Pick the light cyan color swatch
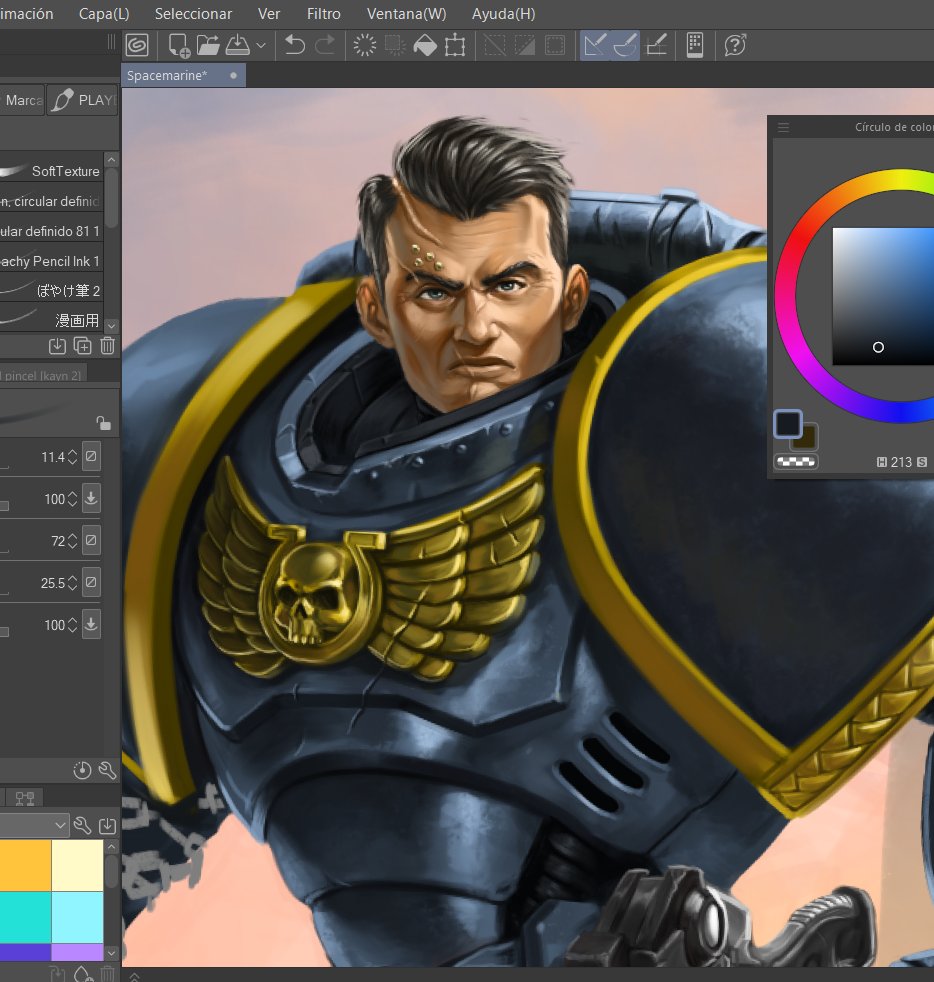934x982 pixels. click(77, 917)
